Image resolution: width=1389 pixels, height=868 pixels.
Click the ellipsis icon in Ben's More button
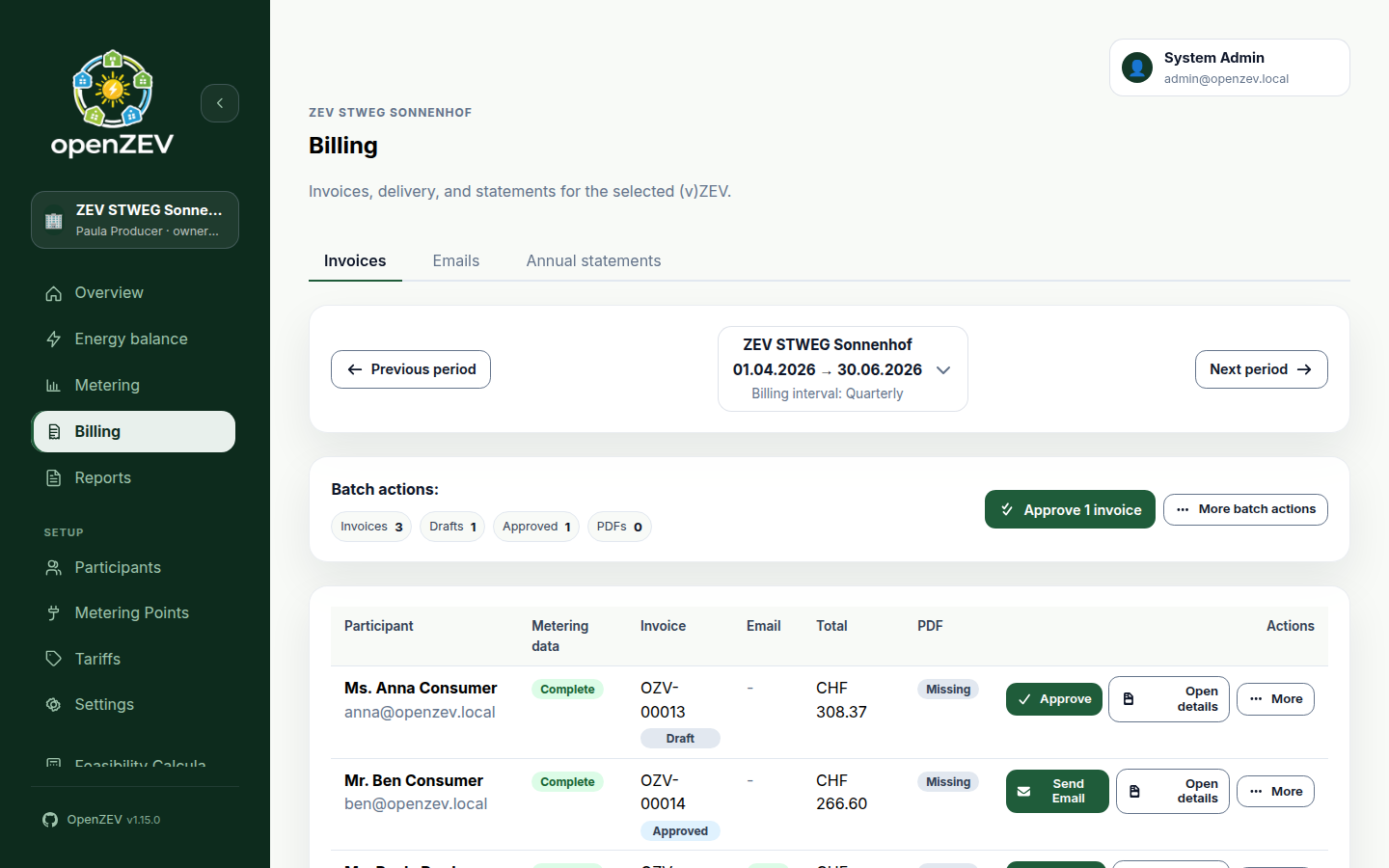[1256, 792]
